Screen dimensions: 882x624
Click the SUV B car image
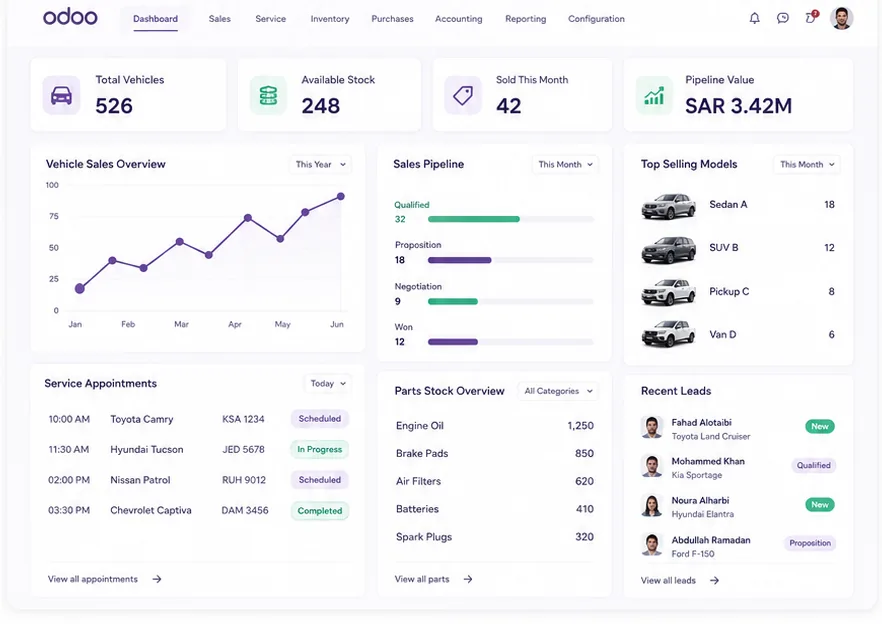(669, 250)
